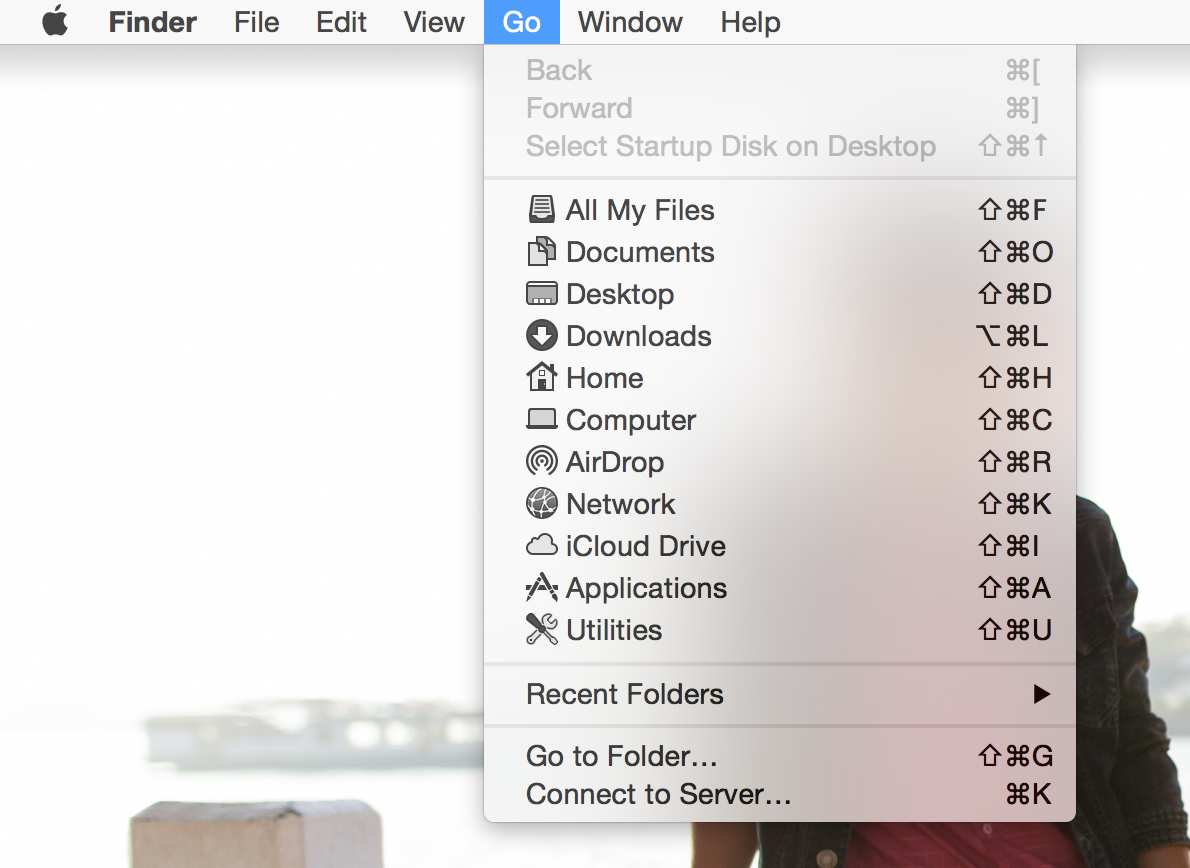Click the AirDrop icon
The width and height of the screenshot is (1190, 868).
pyautogui.click(x=541, y=462)
